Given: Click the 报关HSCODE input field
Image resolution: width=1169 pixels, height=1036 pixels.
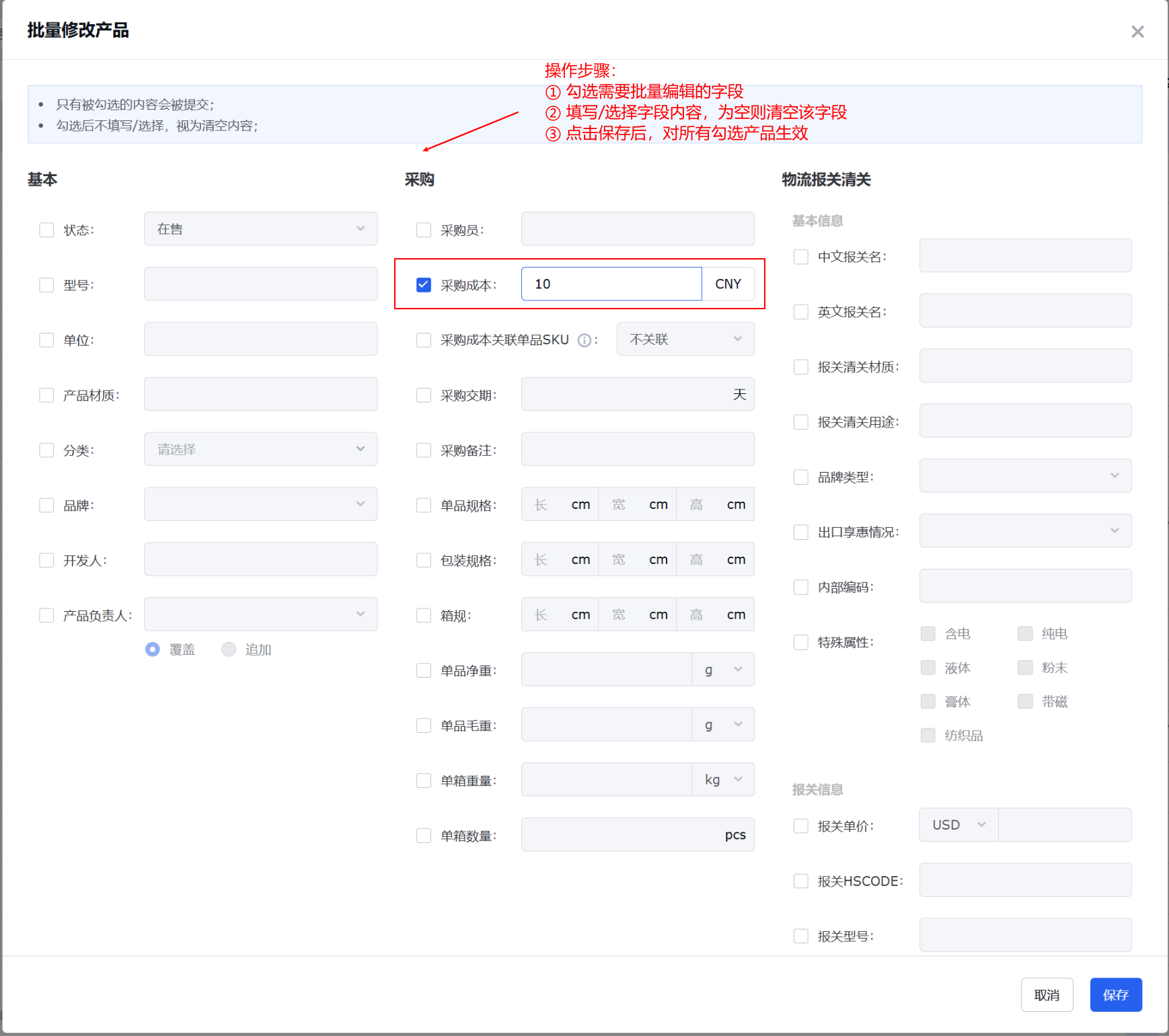Looking at the screenshot, I should coord(1025,881).
